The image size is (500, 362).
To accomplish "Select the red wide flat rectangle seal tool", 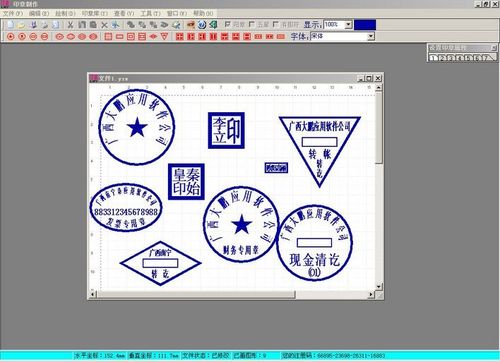I will click(120, 36).
